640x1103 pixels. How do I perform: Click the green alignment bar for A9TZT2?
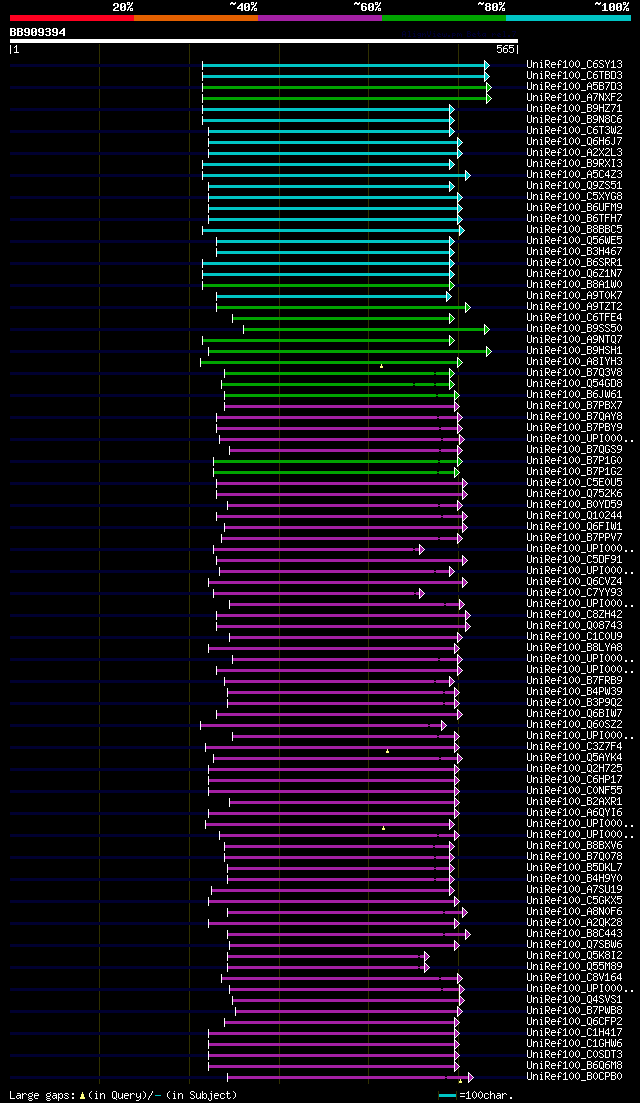coord(341,307)
